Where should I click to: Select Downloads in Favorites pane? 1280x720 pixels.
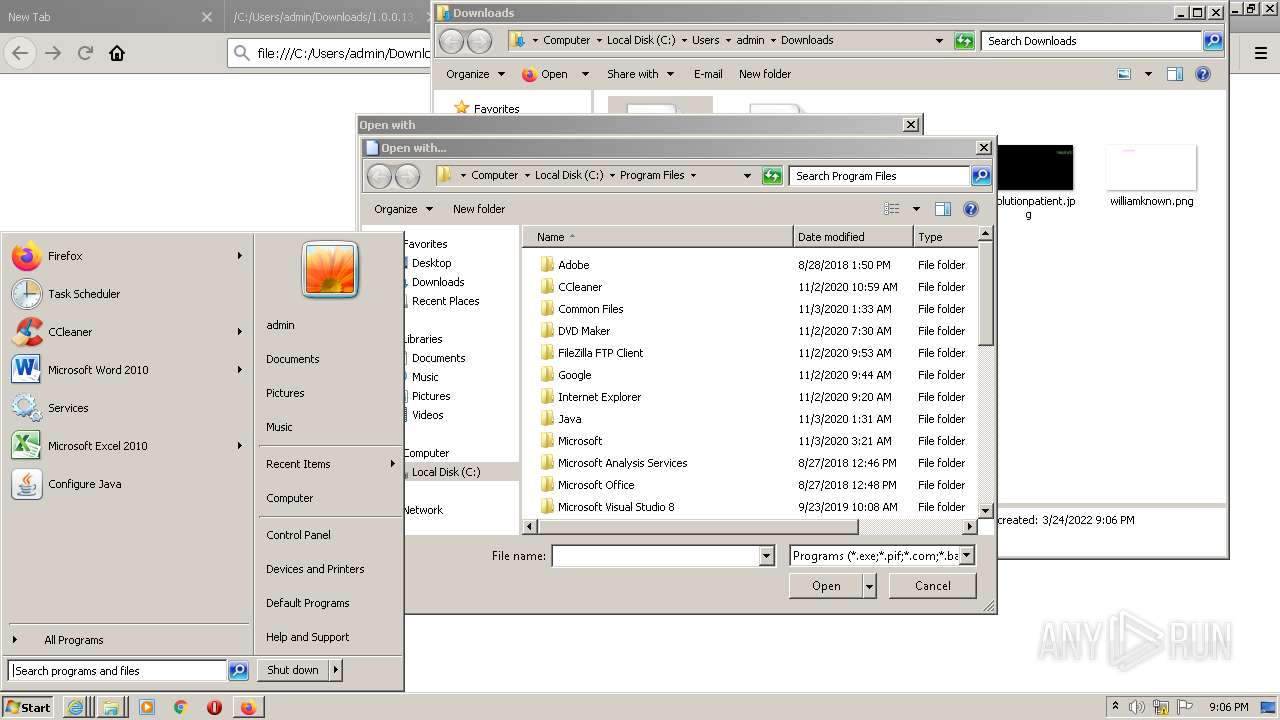tap(438, 282)
